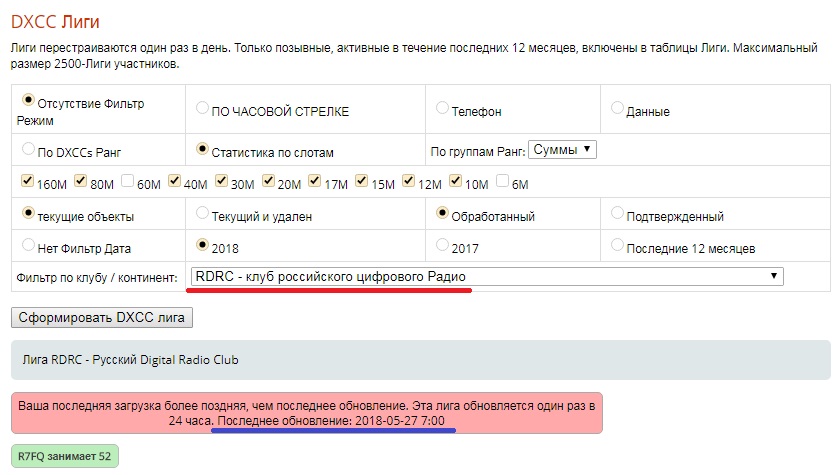Expand the club / continent filter dropdown

tap(486, 277)
